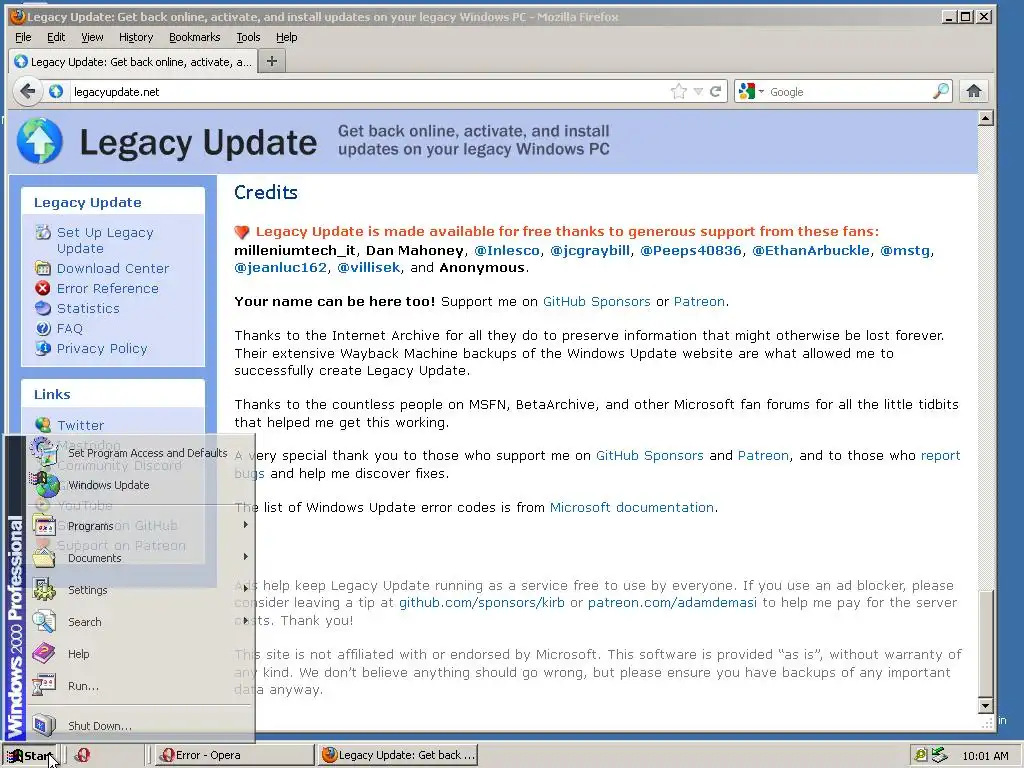Click the Download Center sidebar icon

pyautogui.click(x=43, y=268)
